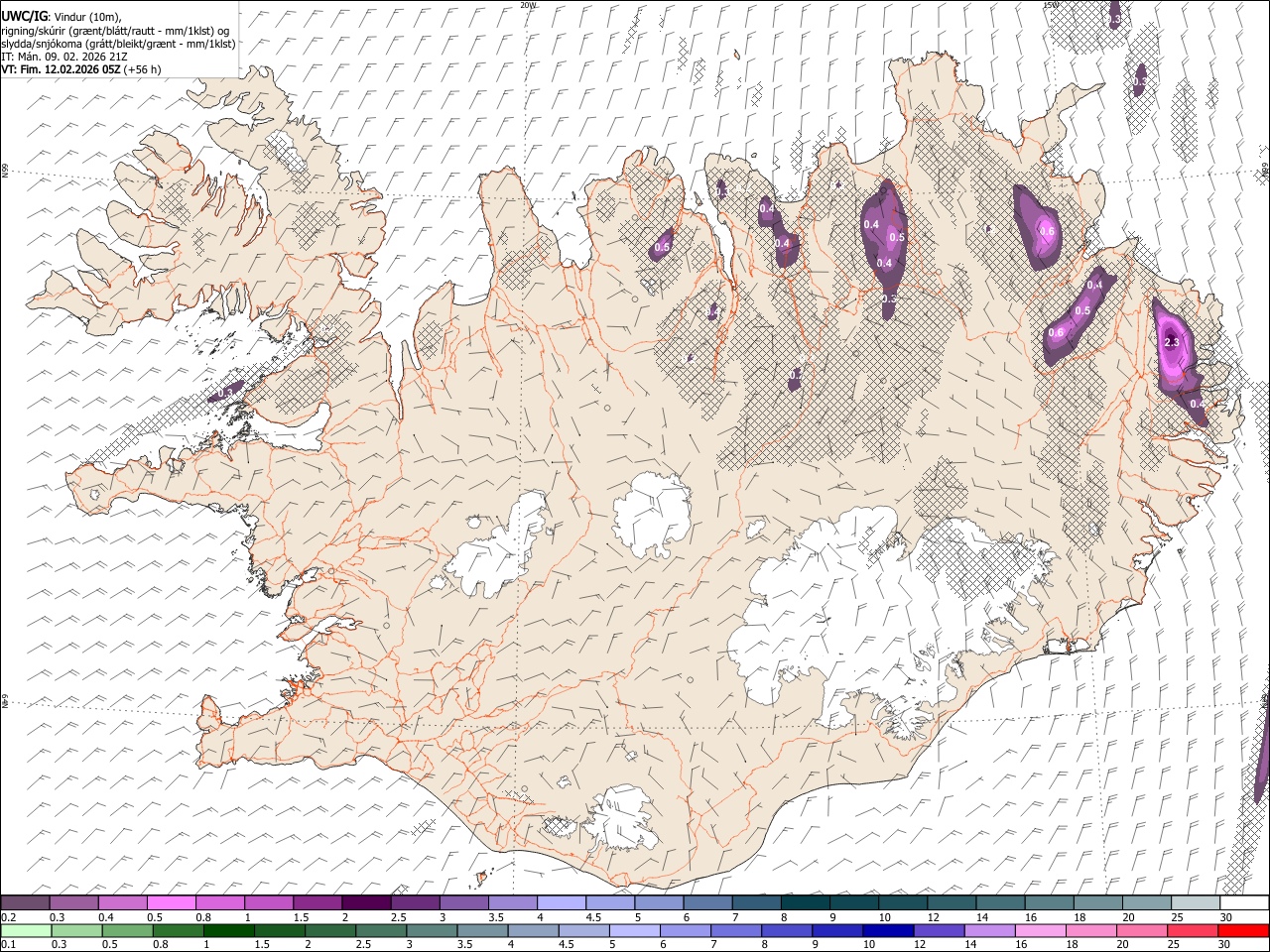Image resolution: width=1270 pixels, height=952 pixels.
Task: Click the '(+56 h)' forecast offset
Action: (x=143, y=69)
